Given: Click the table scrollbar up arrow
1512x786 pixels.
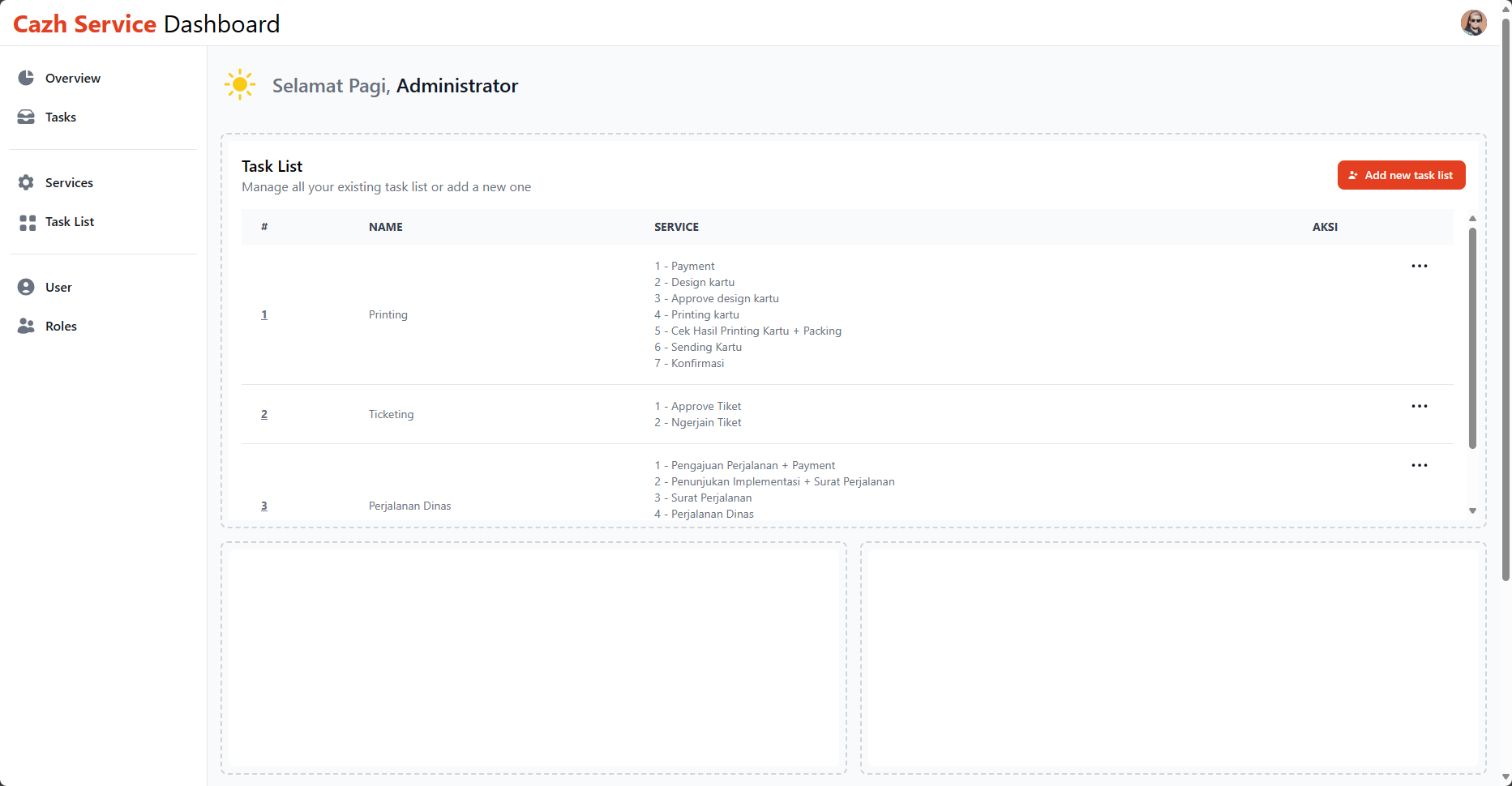Looking at the screenshot, I should (x=1472, y=218).
